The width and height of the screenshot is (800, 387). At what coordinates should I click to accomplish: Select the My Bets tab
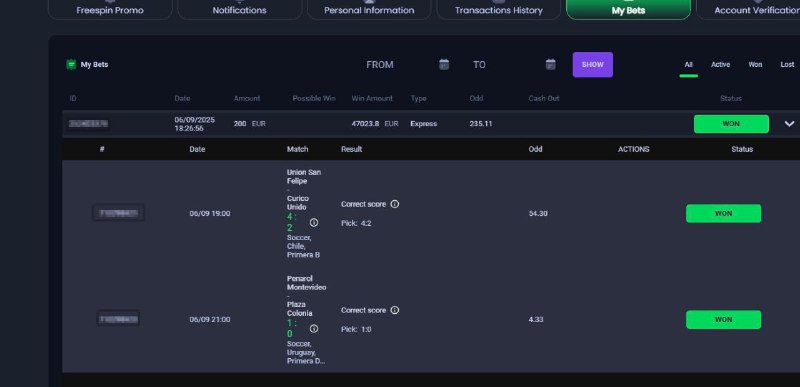[628, 10]
